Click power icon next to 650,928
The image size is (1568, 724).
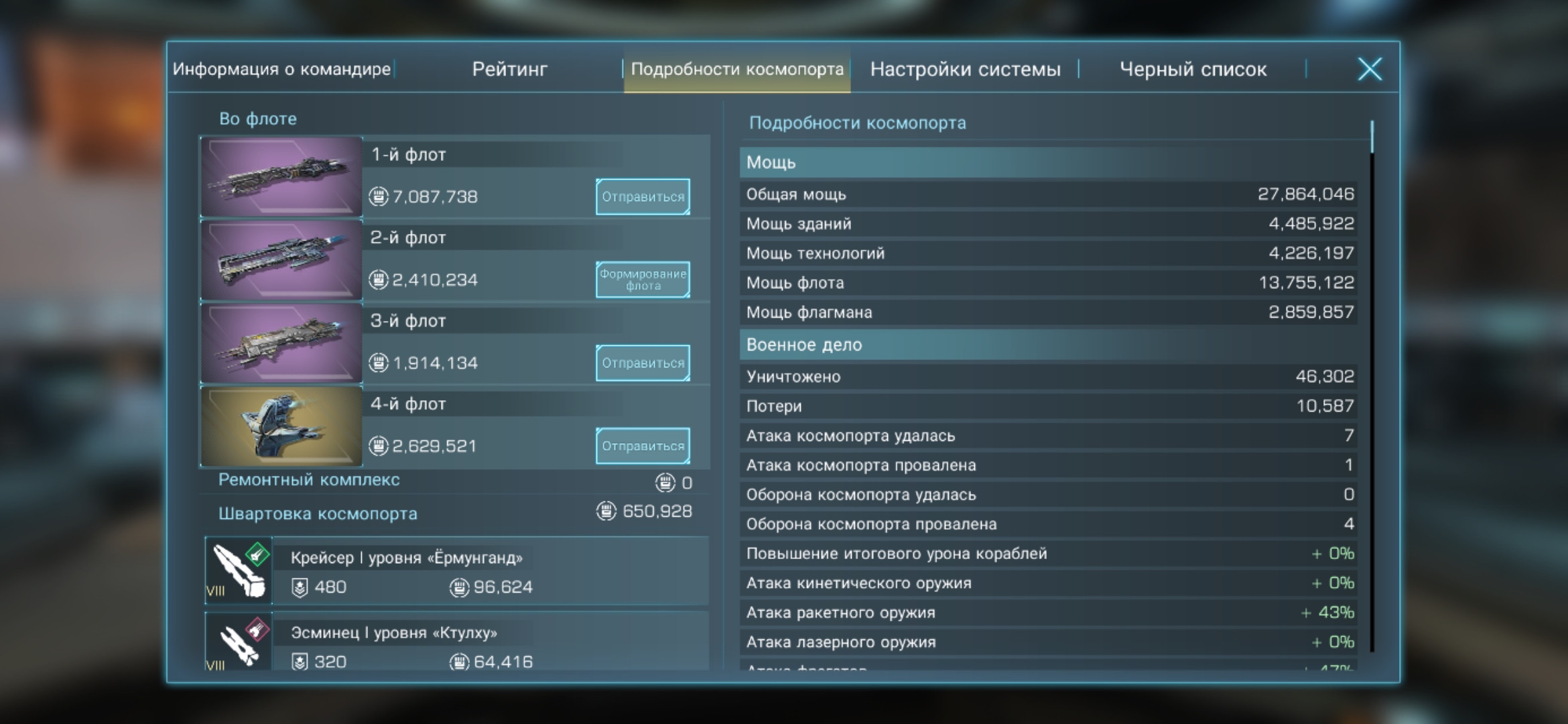(606, 511)
